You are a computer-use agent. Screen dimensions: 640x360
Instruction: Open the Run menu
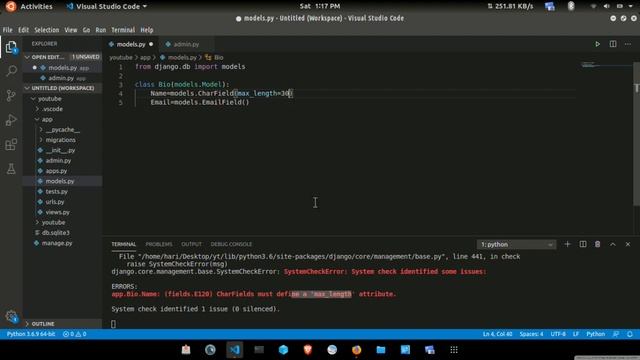pyautogui.click(x=100, y=30)
